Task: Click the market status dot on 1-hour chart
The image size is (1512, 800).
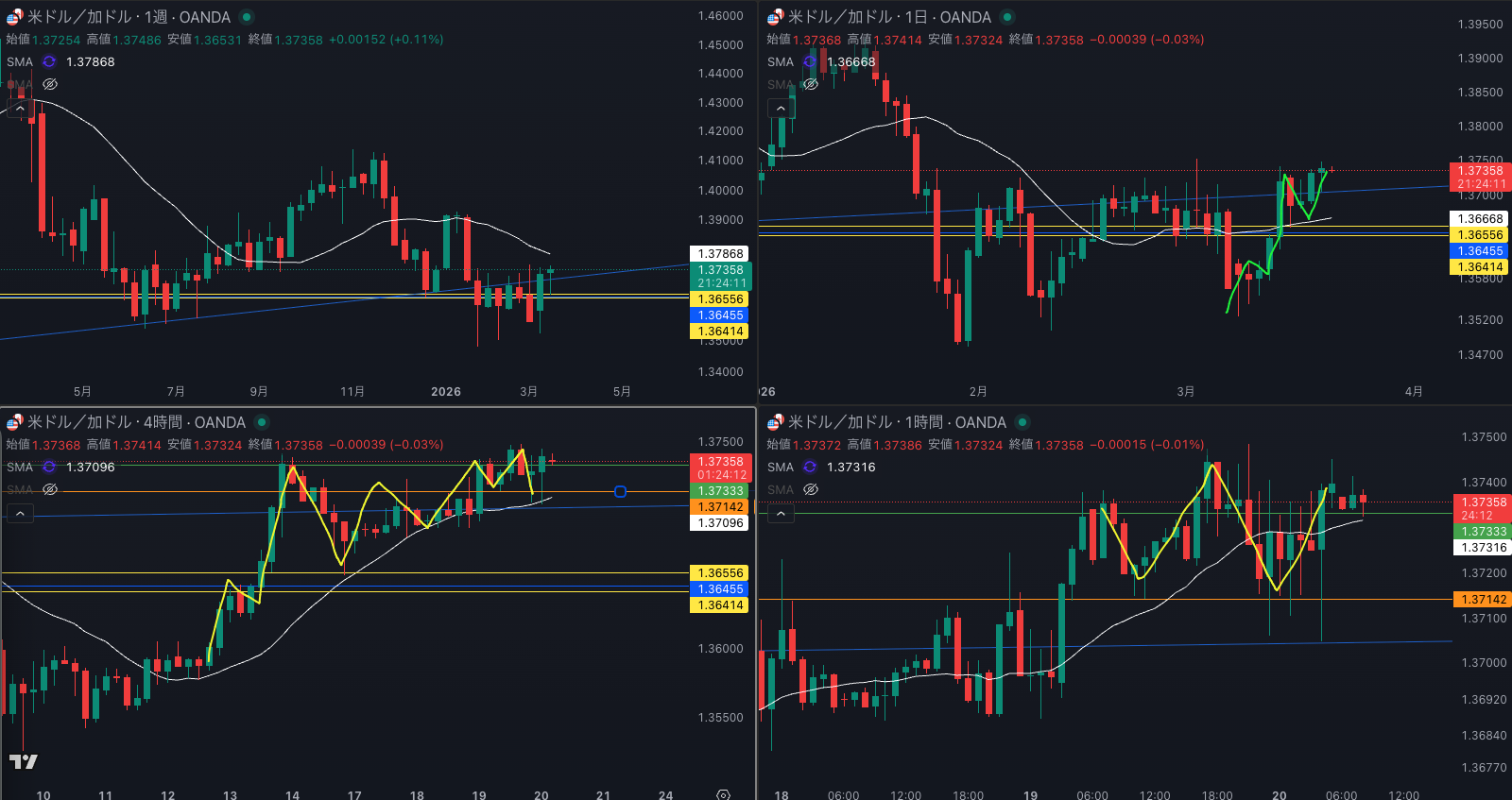Action: coord(1022,422)
